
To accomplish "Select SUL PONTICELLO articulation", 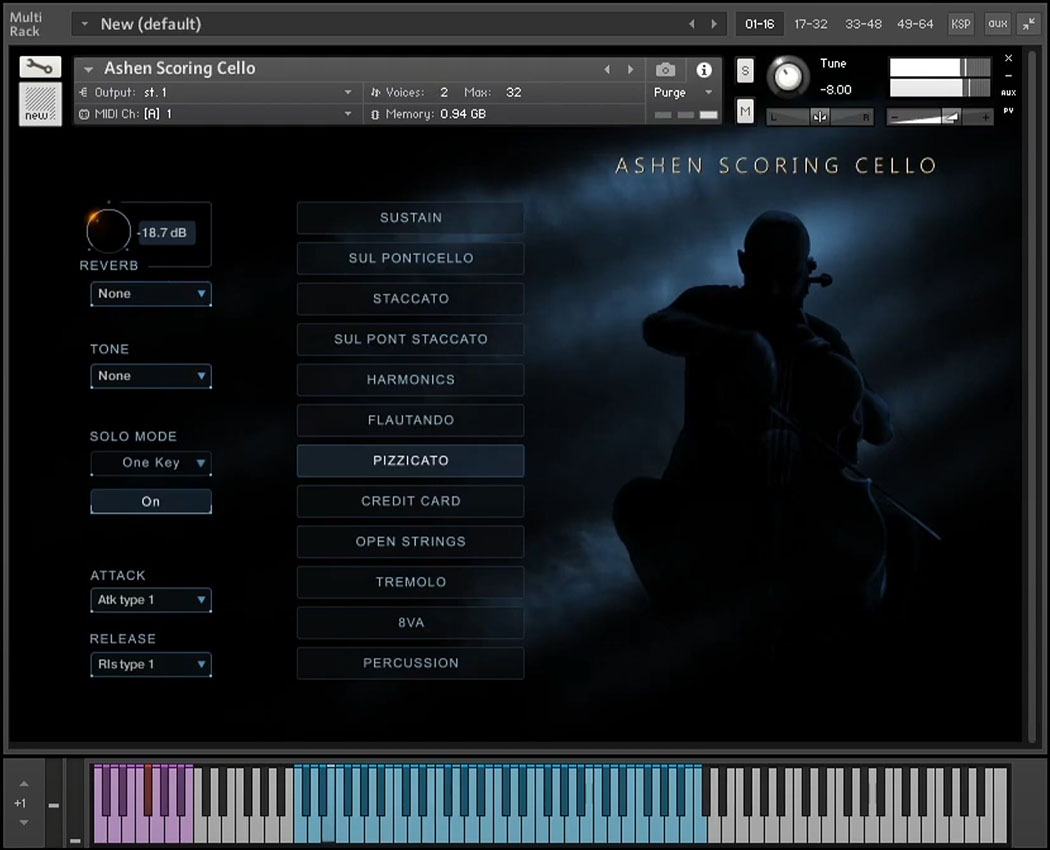I will tap(410, 259).
